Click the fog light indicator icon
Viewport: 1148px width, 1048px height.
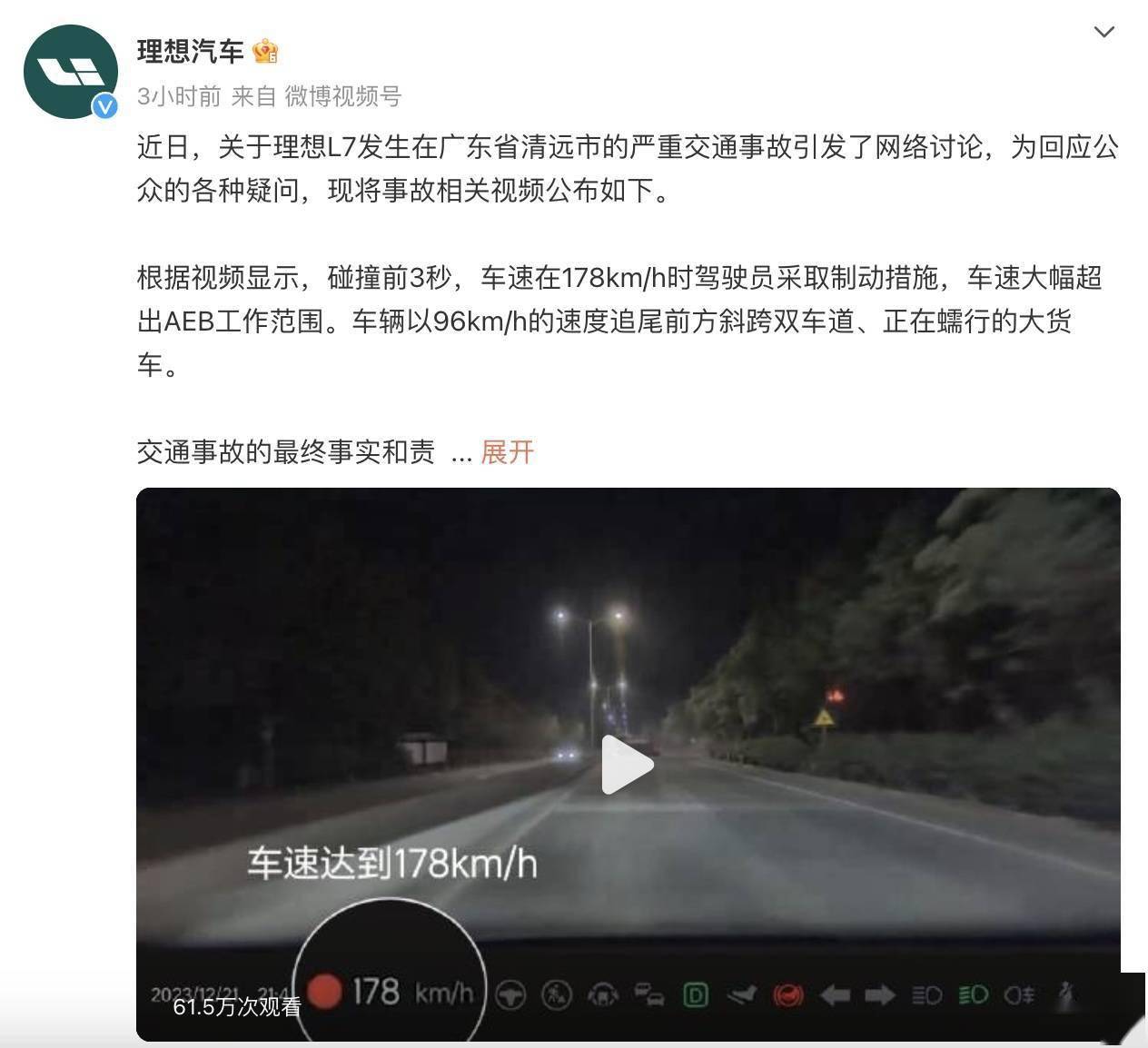[x=1019, y=995]
